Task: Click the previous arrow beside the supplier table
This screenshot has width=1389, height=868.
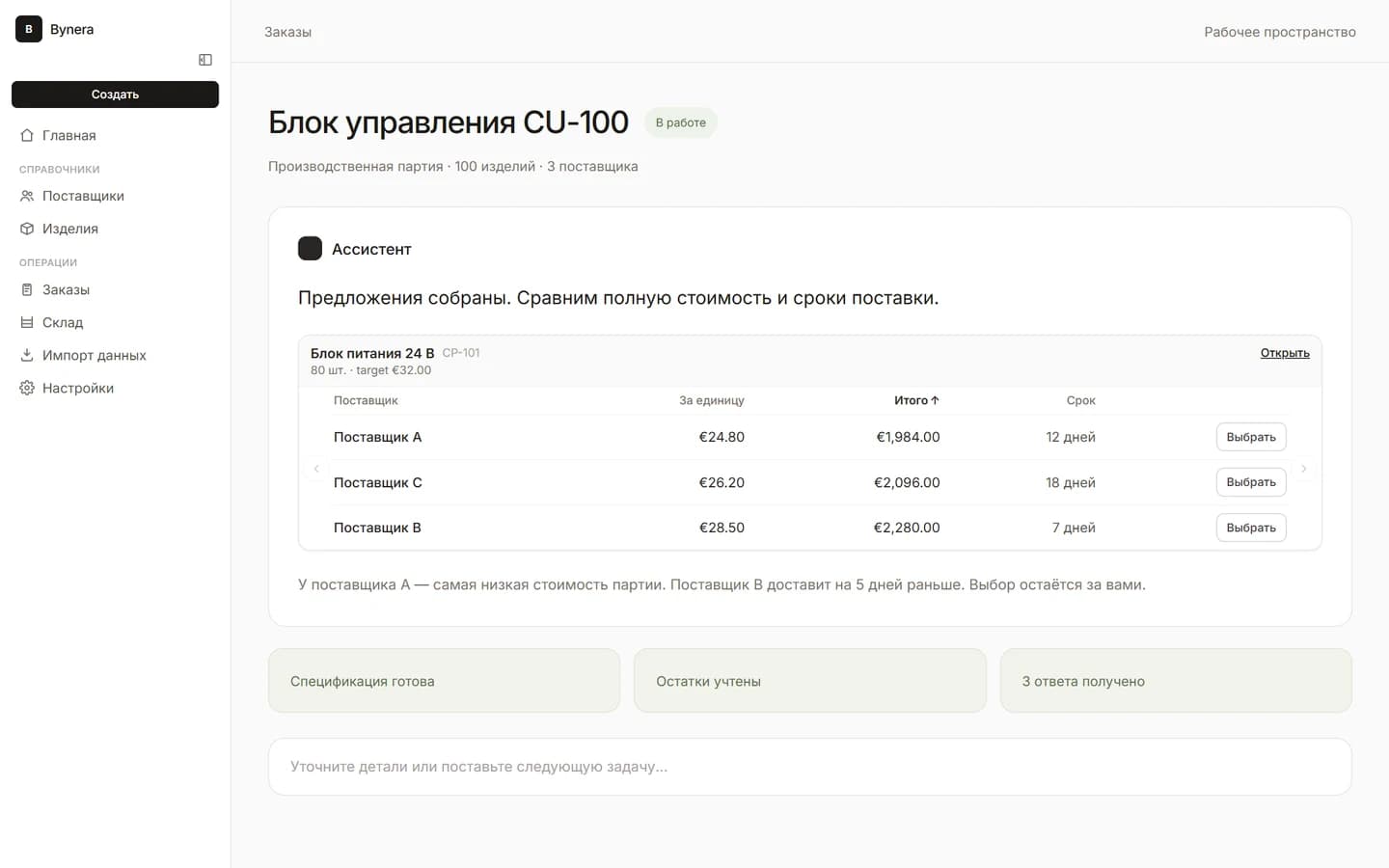Action: pyautogui.click(x=316, y=469)
